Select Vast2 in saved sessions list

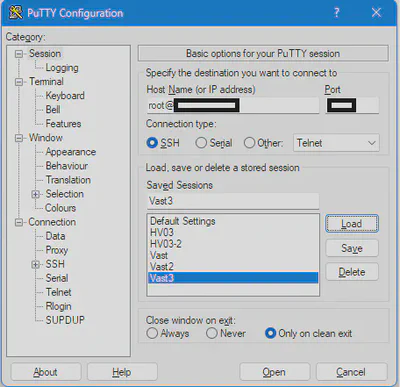click(x=233, y=267)
